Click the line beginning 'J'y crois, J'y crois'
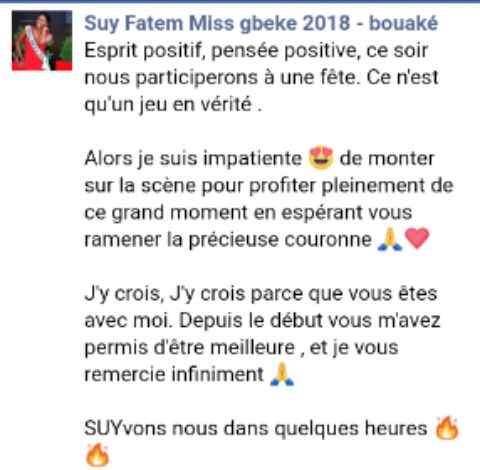480x470 pixels. tap(261, 294)
